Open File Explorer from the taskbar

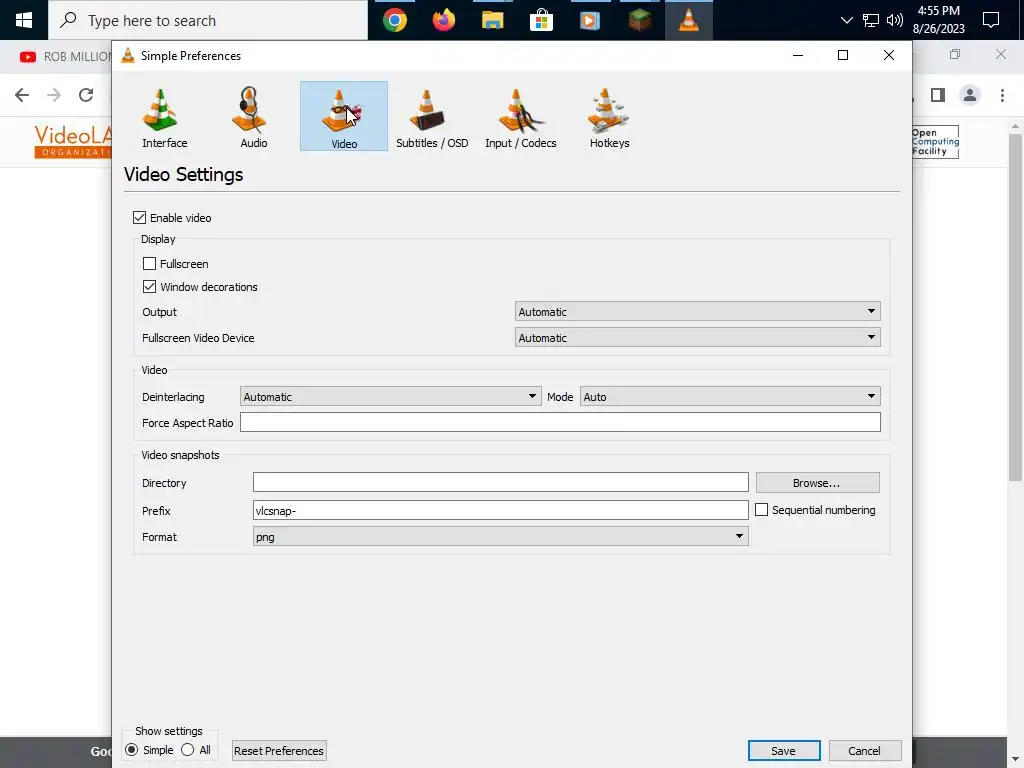click(x=492, y=20)
